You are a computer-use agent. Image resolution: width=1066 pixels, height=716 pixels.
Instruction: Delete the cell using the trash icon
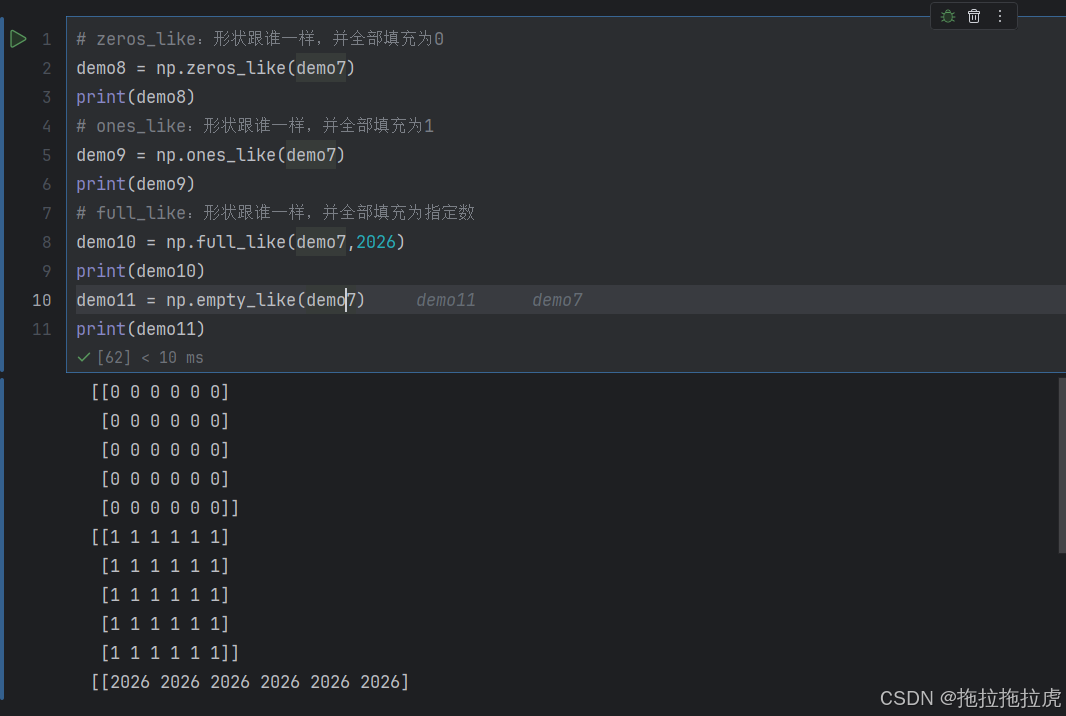974,16
